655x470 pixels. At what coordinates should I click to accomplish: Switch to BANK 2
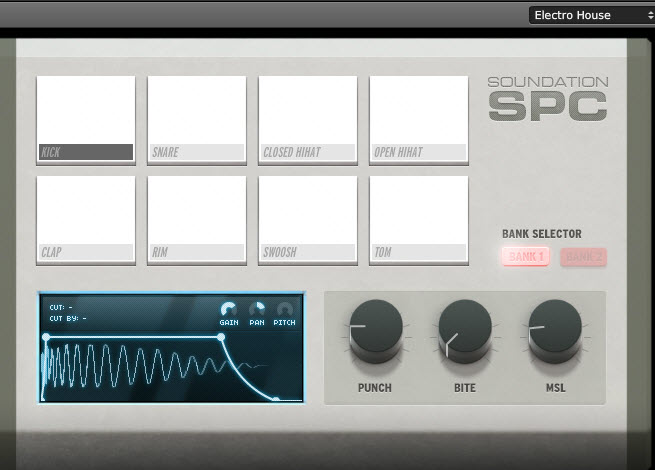click(584, 257)
